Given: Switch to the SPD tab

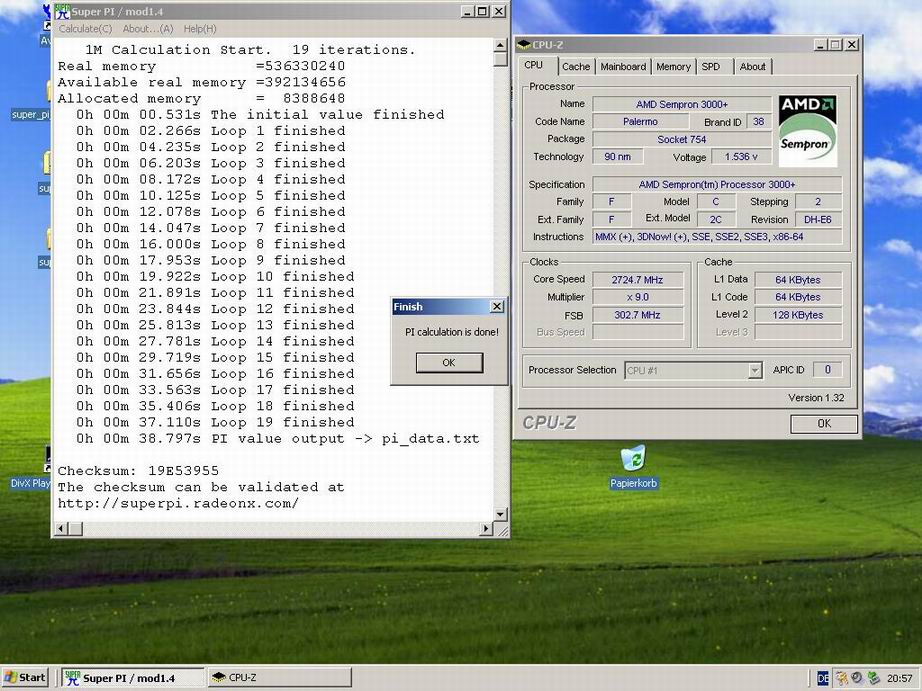Looking at the screenshot, I should click(710, 66).
